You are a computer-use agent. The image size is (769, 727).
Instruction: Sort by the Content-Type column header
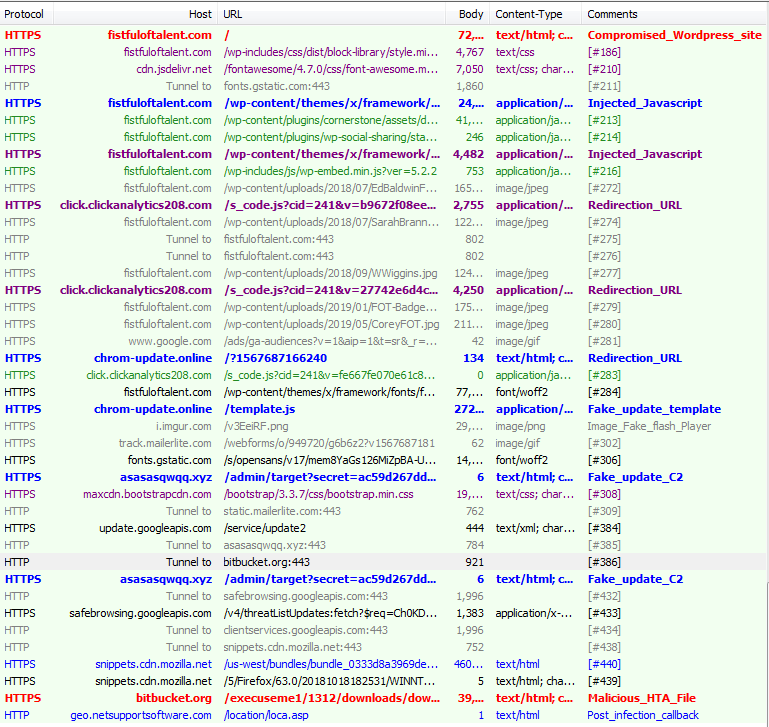point(529,14)
